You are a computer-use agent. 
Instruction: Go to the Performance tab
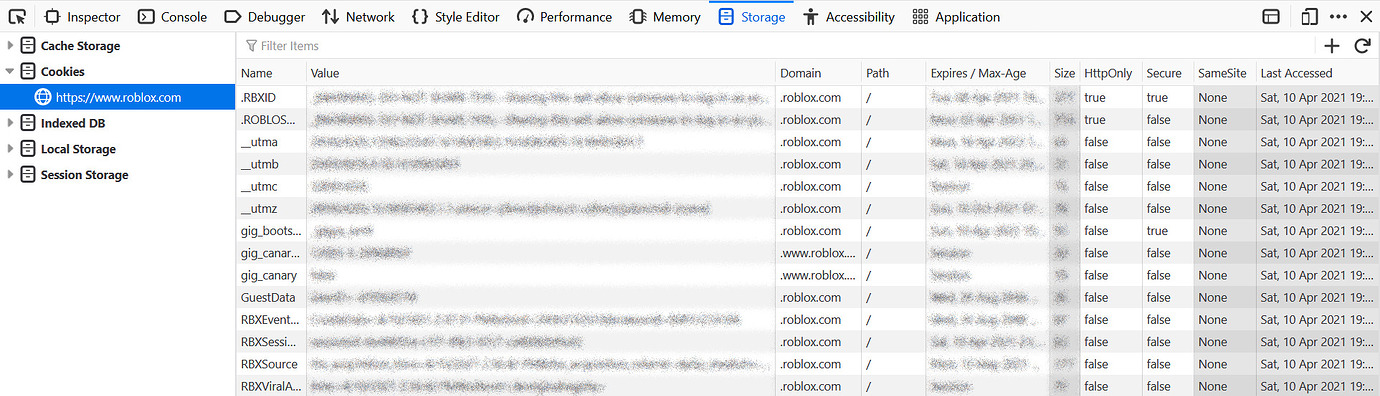point(564,17)
